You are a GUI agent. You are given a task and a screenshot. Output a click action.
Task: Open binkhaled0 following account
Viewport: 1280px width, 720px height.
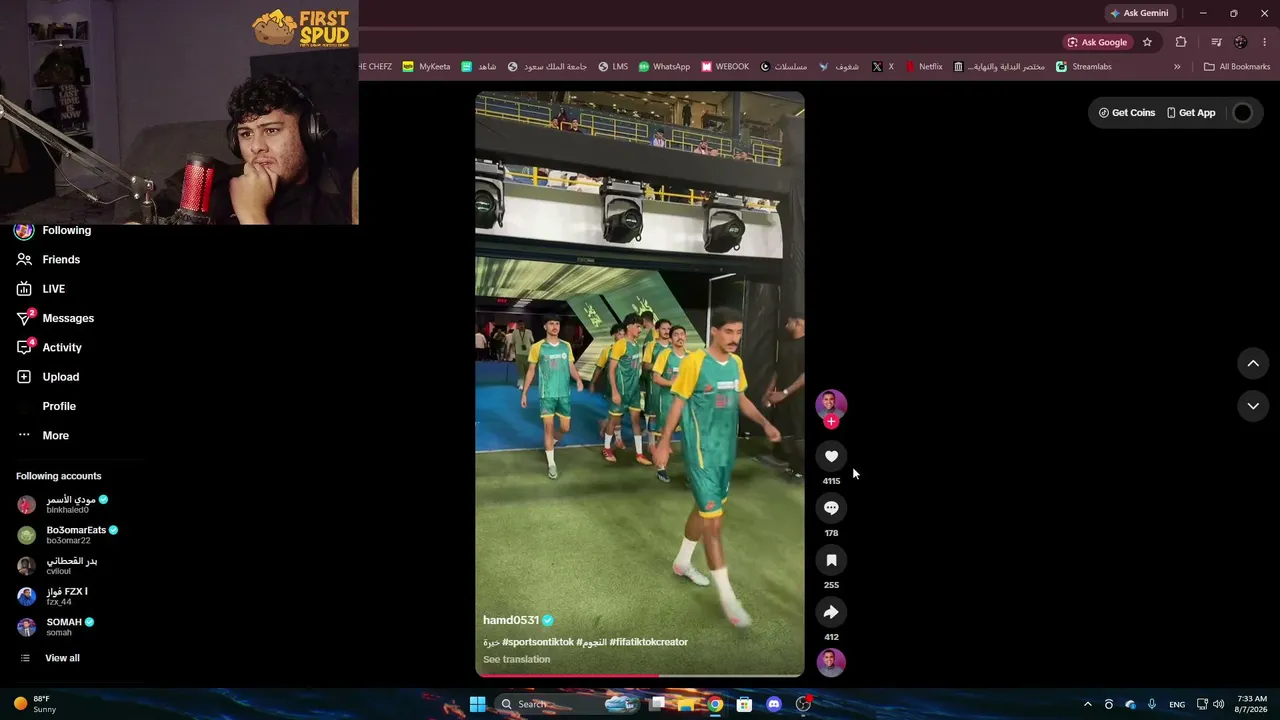coord(63,504)
